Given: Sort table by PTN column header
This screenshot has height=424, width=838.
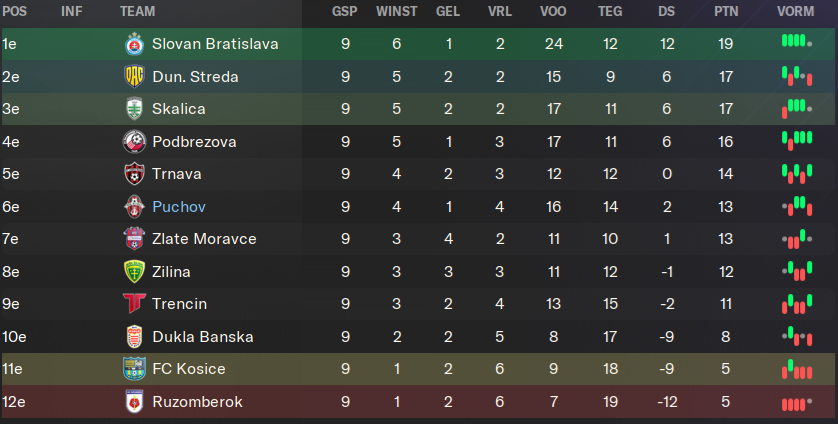Looking at the screenshot, I should (726, 11).
